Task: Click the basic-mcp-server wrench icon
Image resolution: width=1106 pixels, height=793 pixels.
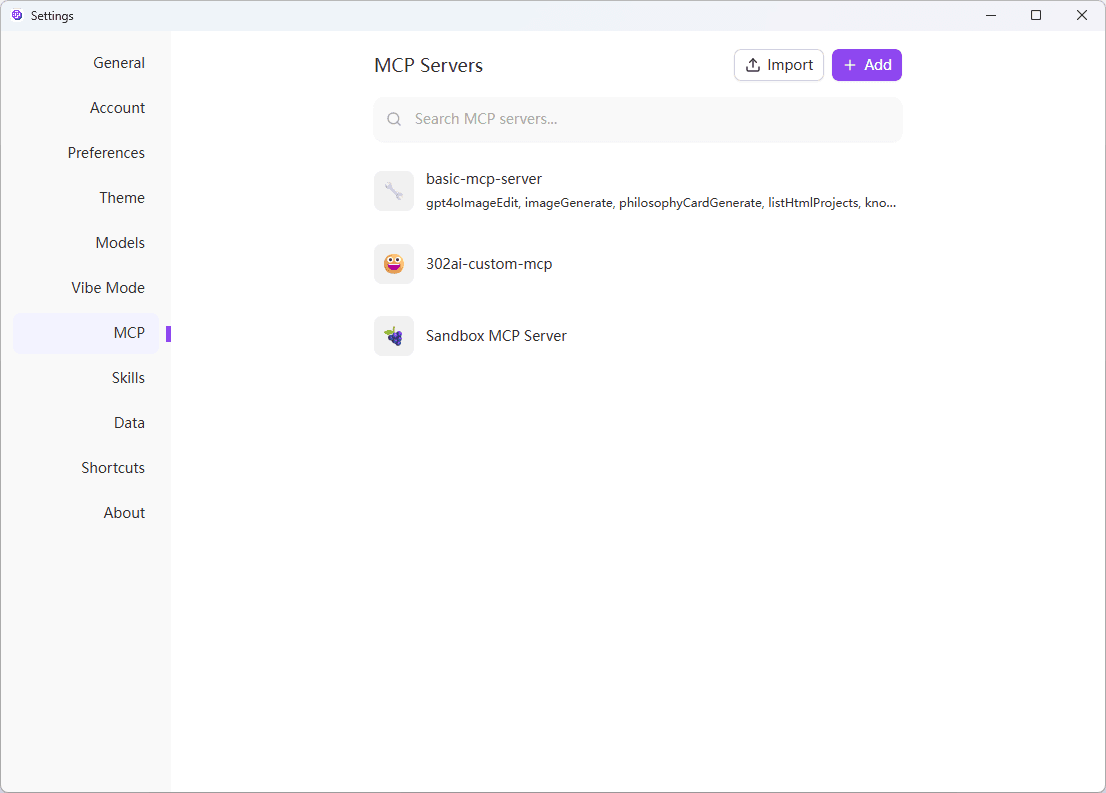Action: coord(394,190)
